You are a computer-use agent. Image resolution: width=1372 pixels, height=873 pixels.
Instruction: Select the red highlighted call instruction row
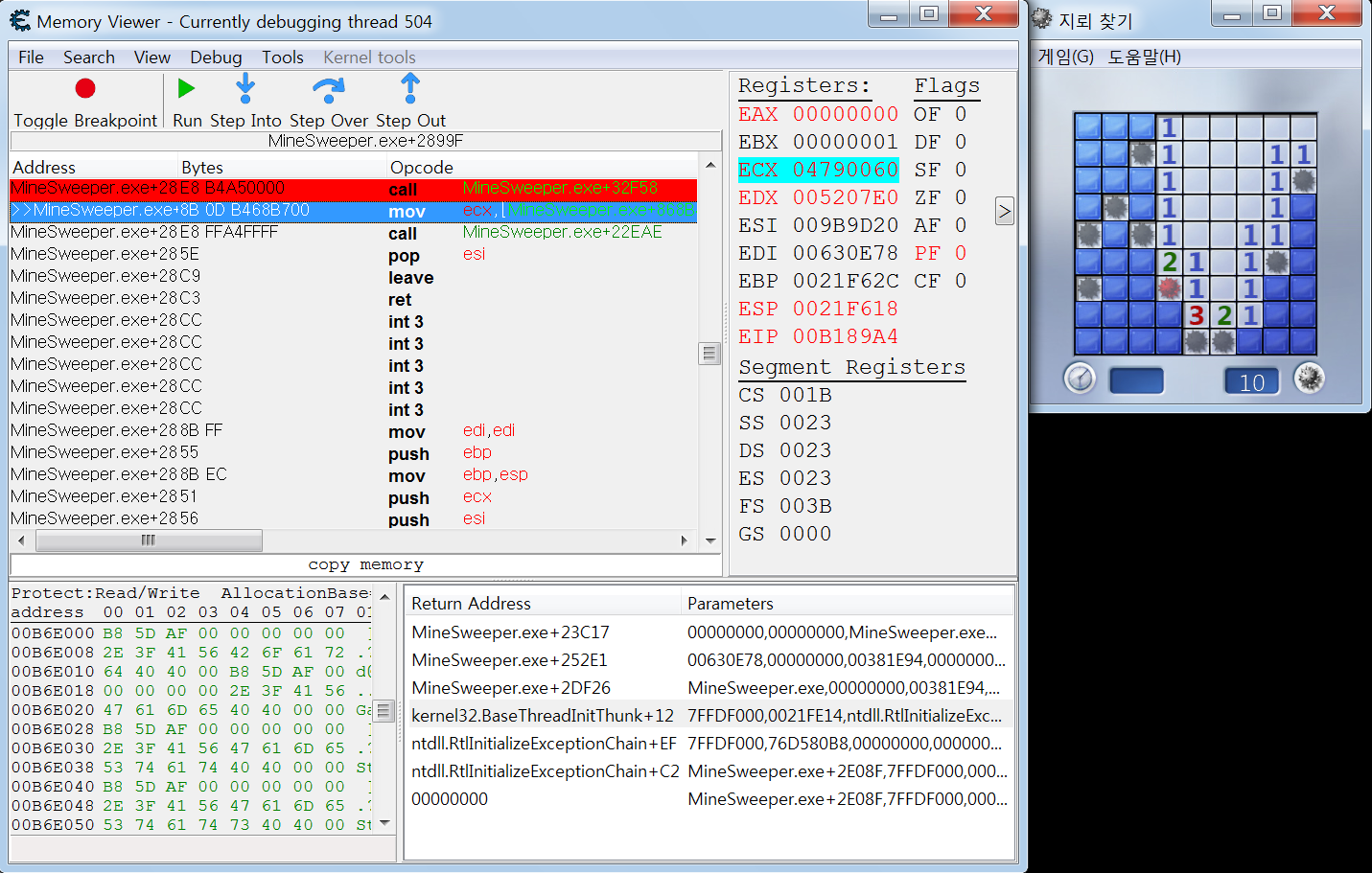point(353,189)
